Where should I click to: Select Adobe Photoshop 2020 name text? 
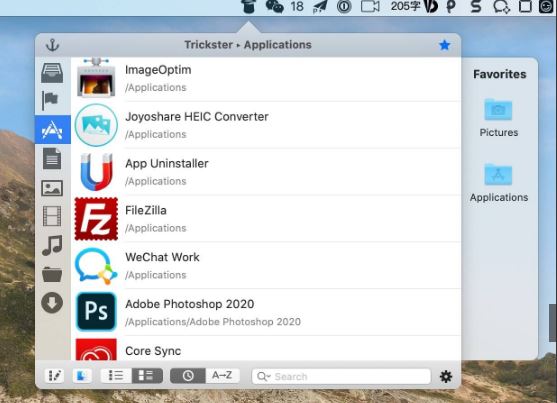190,304
